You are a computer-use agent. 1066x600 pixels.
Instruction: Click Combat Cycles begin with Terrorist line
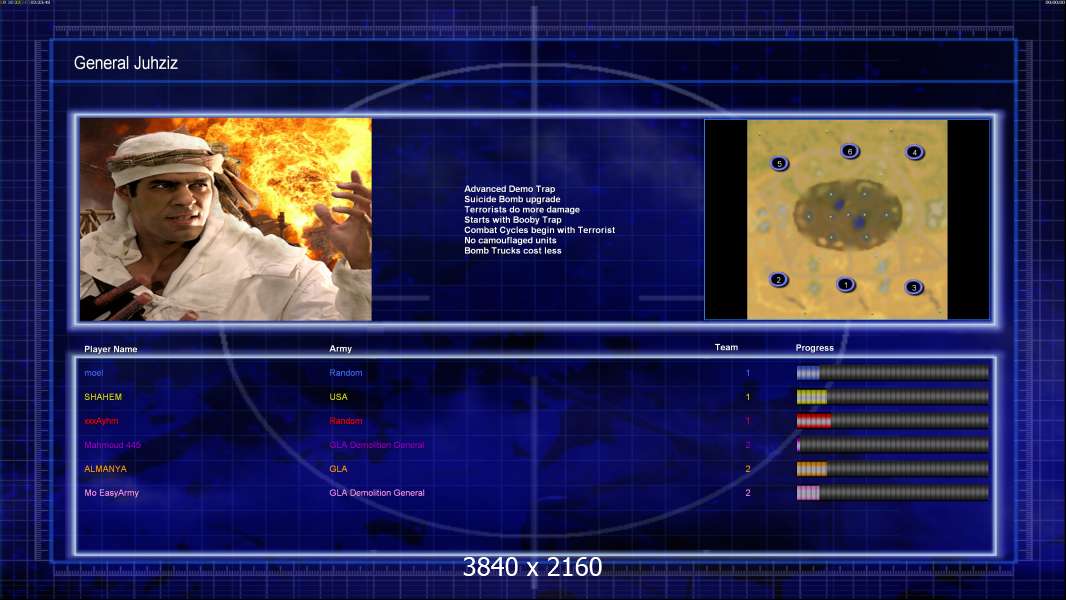539,230
